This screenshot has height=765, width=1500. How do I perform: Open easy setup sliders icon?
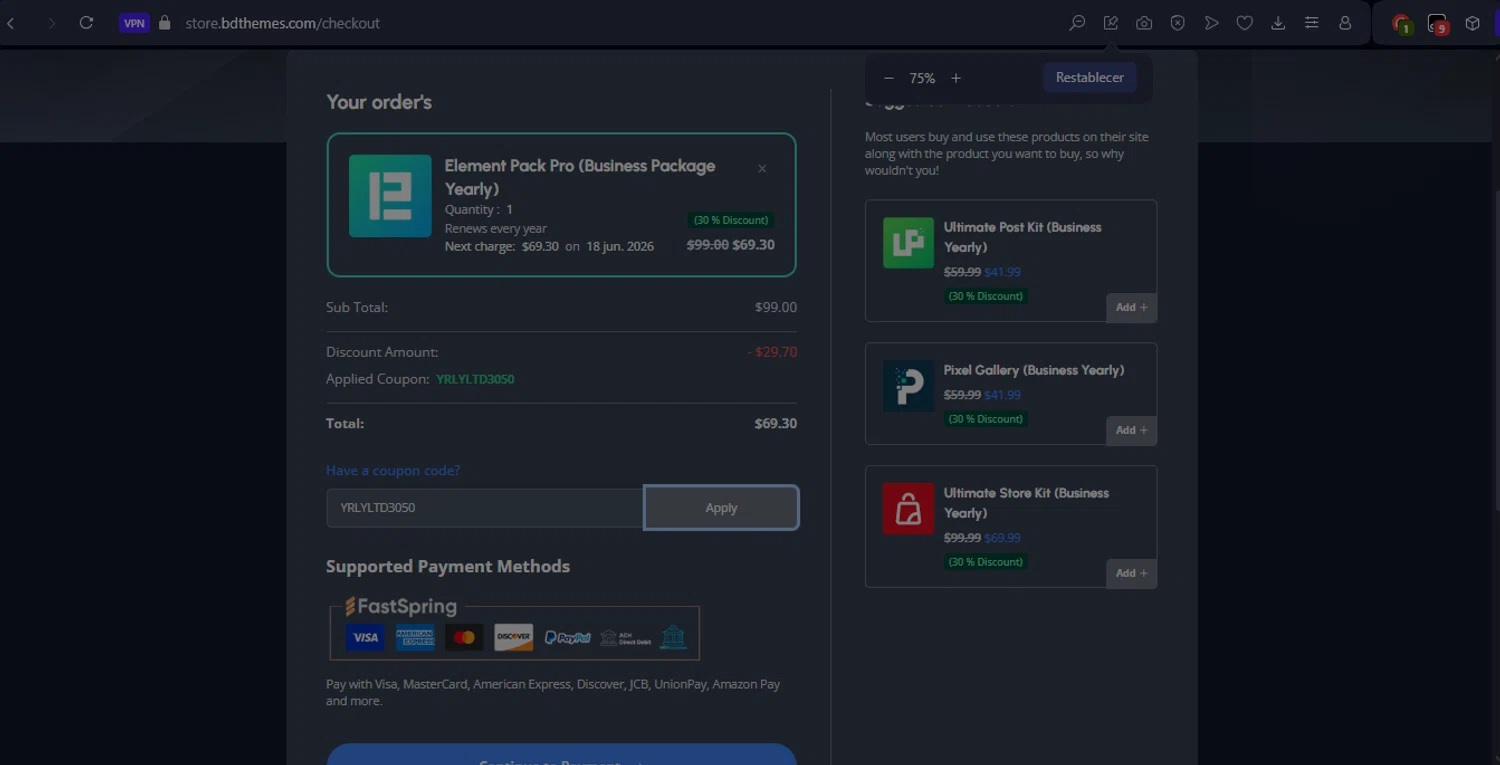[x=1312, y=23]
